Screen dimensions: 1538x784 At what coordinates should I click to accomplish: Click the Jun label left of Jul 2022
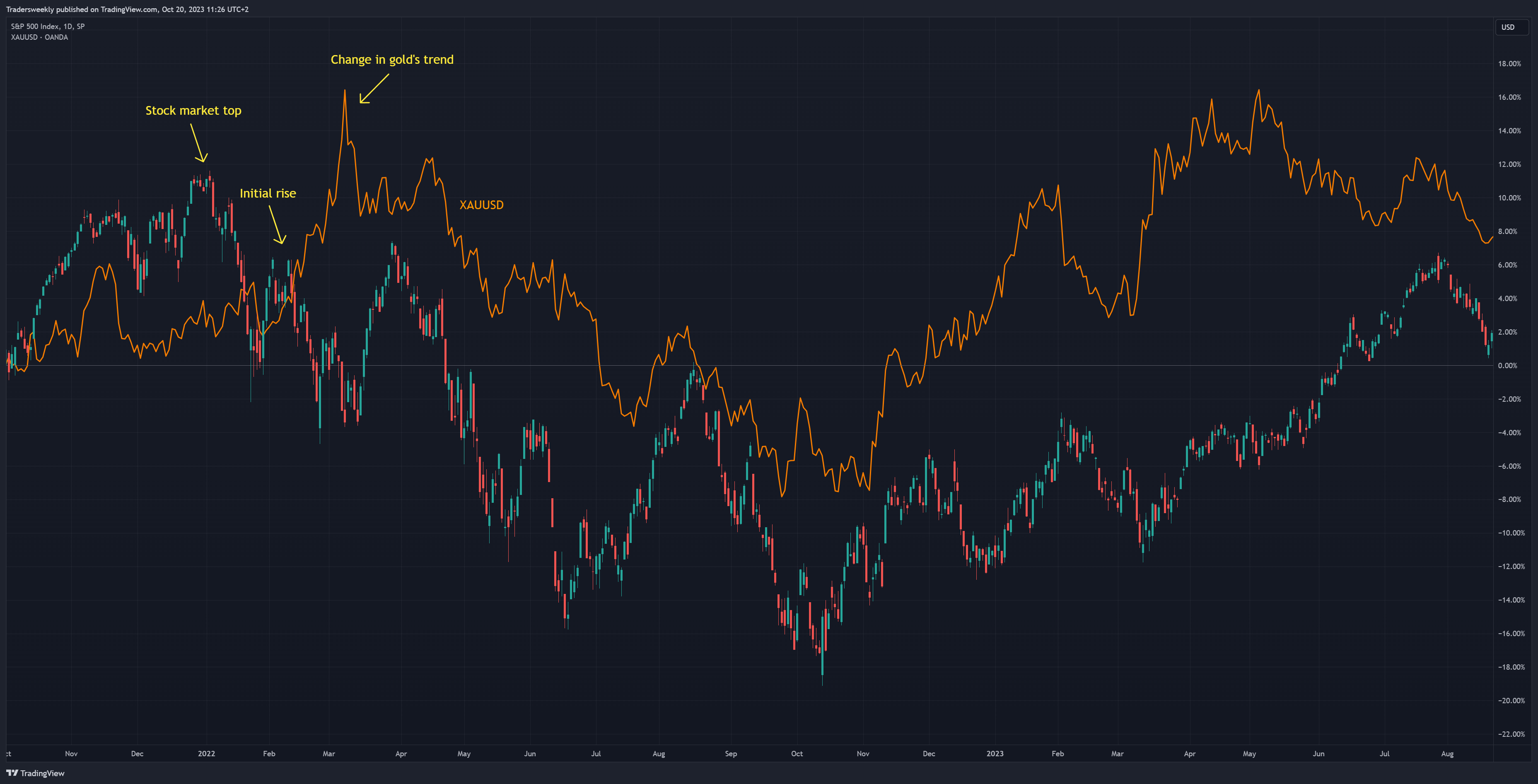click(x=530, y=753)
